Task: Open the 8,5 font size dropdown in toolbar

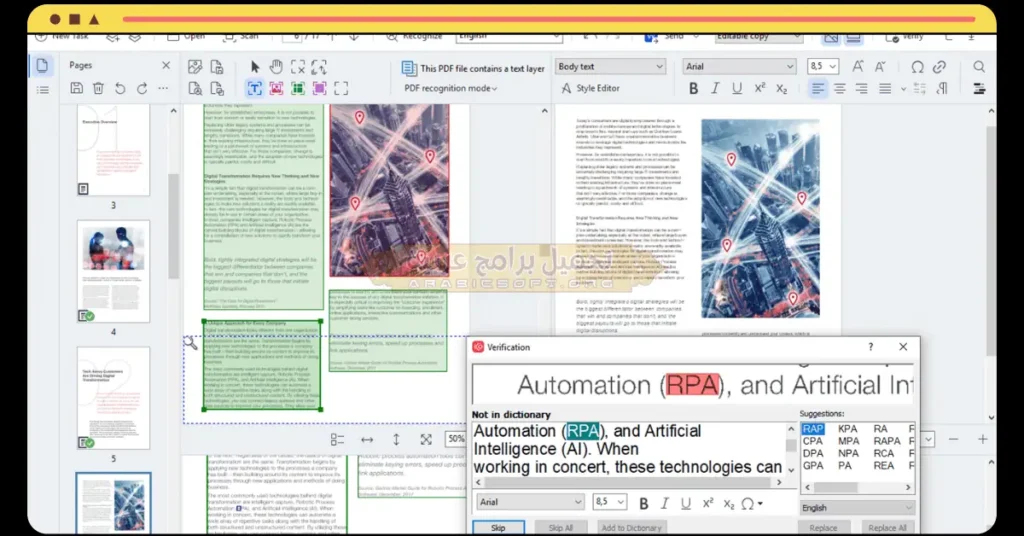Action: pos(823,67)
